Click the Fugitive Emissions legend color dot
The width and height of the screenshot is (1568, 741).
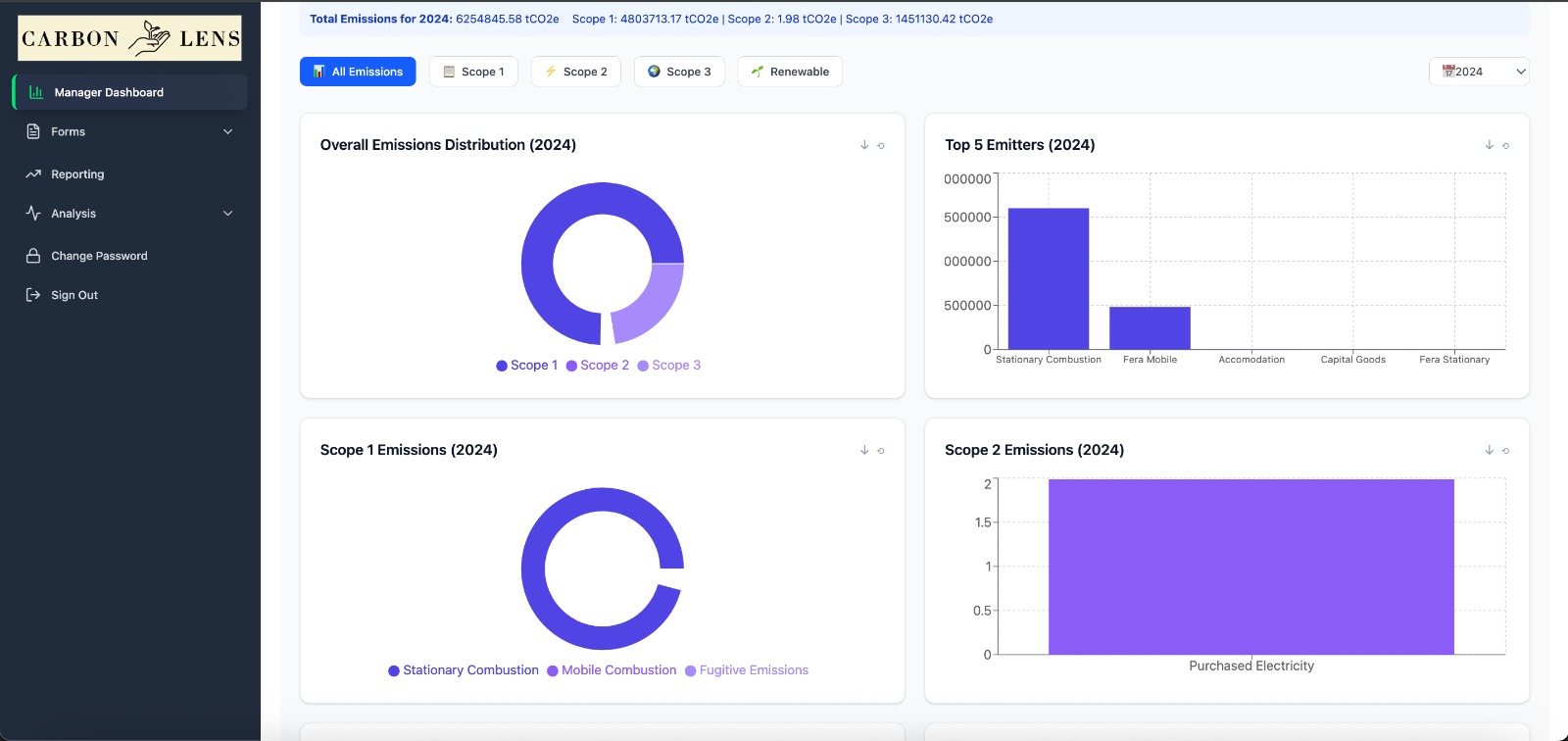(691, 671)
